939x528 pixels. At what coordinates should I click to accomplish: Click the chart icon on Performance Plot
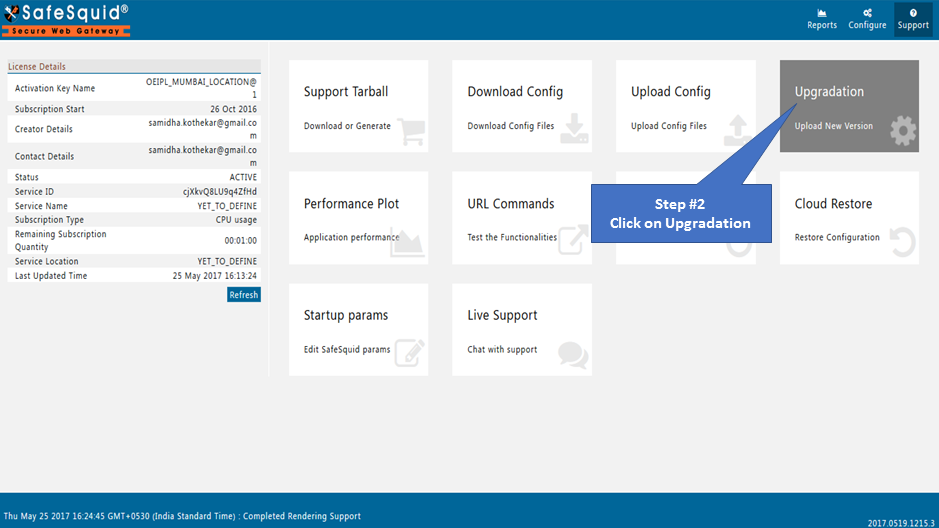click(407, 242)
